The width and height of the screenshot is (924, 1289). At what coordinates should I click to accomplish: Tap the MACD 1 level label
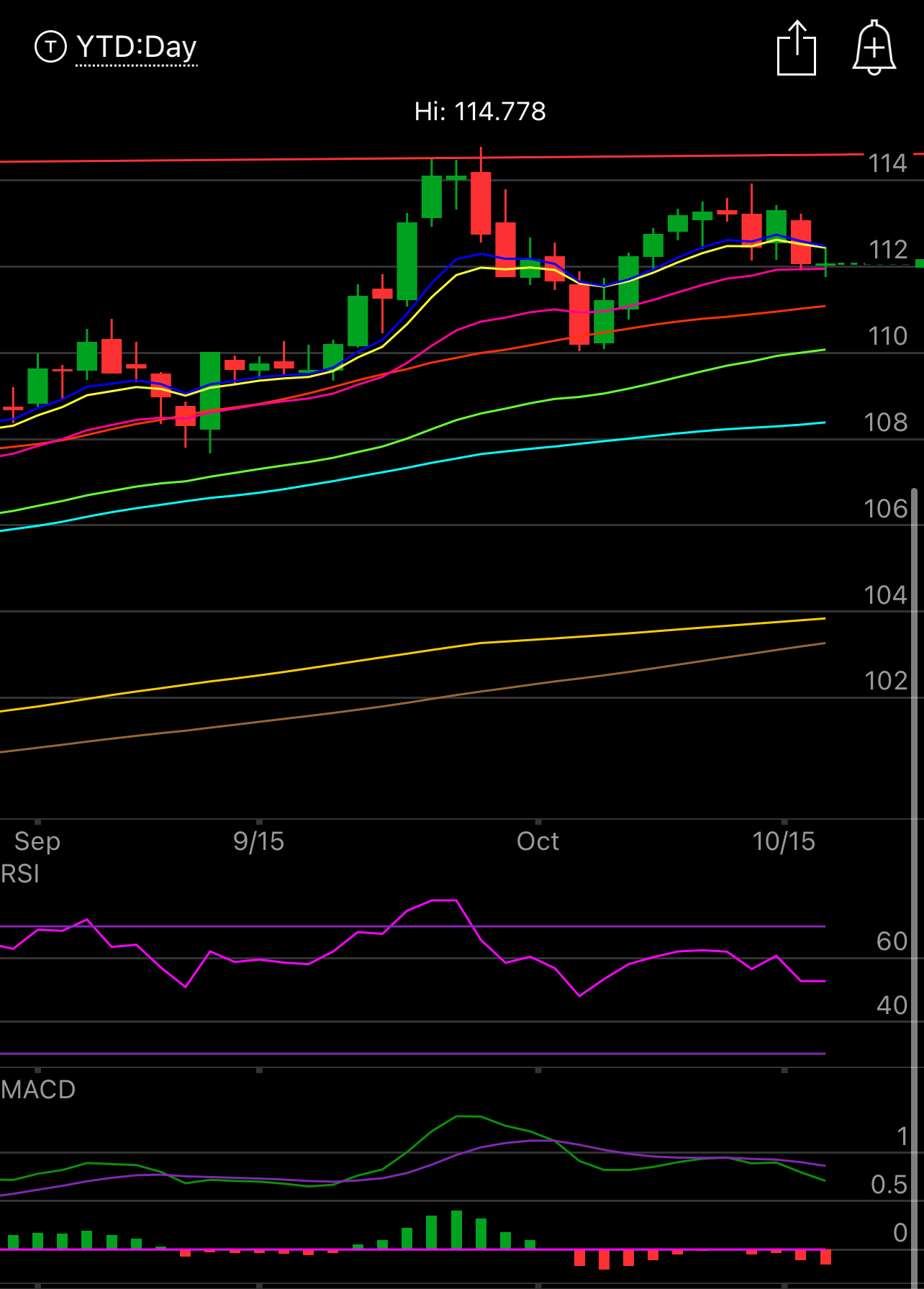(x=902, y=1136)
